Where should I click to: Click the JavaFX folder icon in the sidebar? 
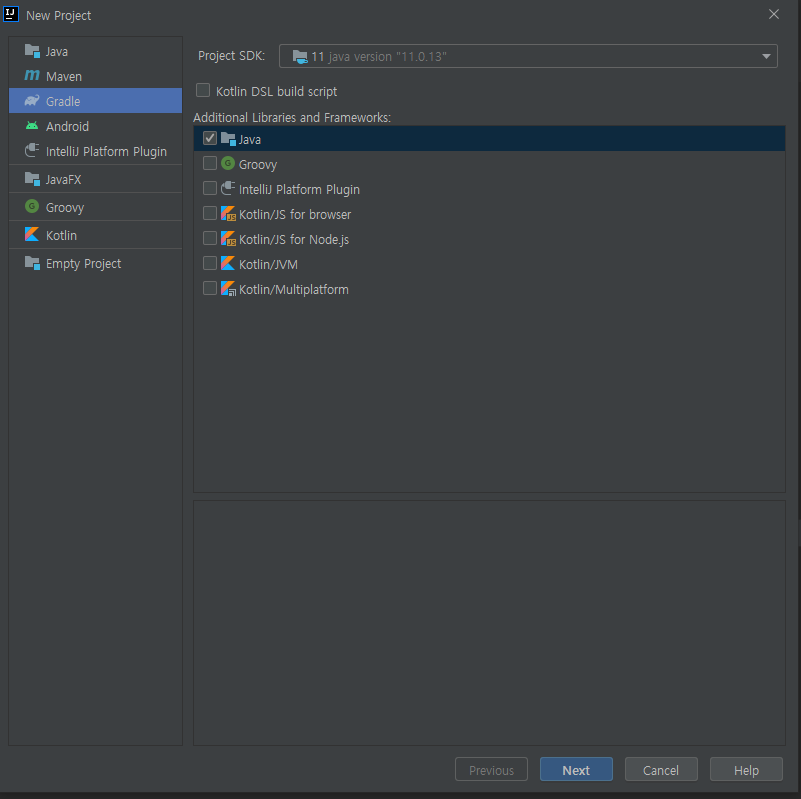(x=32, y=179)
